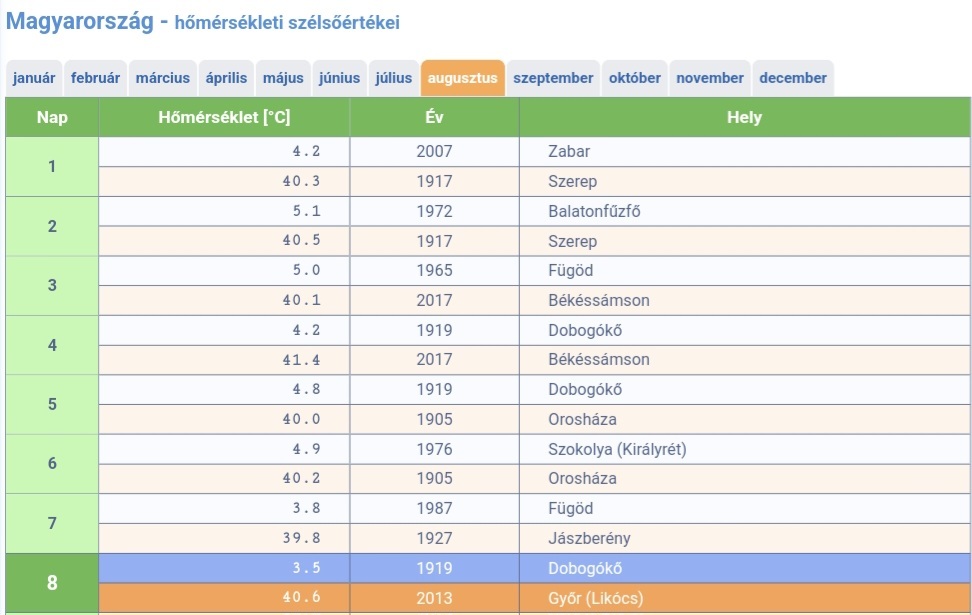
Task: Switch to the szeptember tab
Action: pyautogui.click(x=553, y=77)
